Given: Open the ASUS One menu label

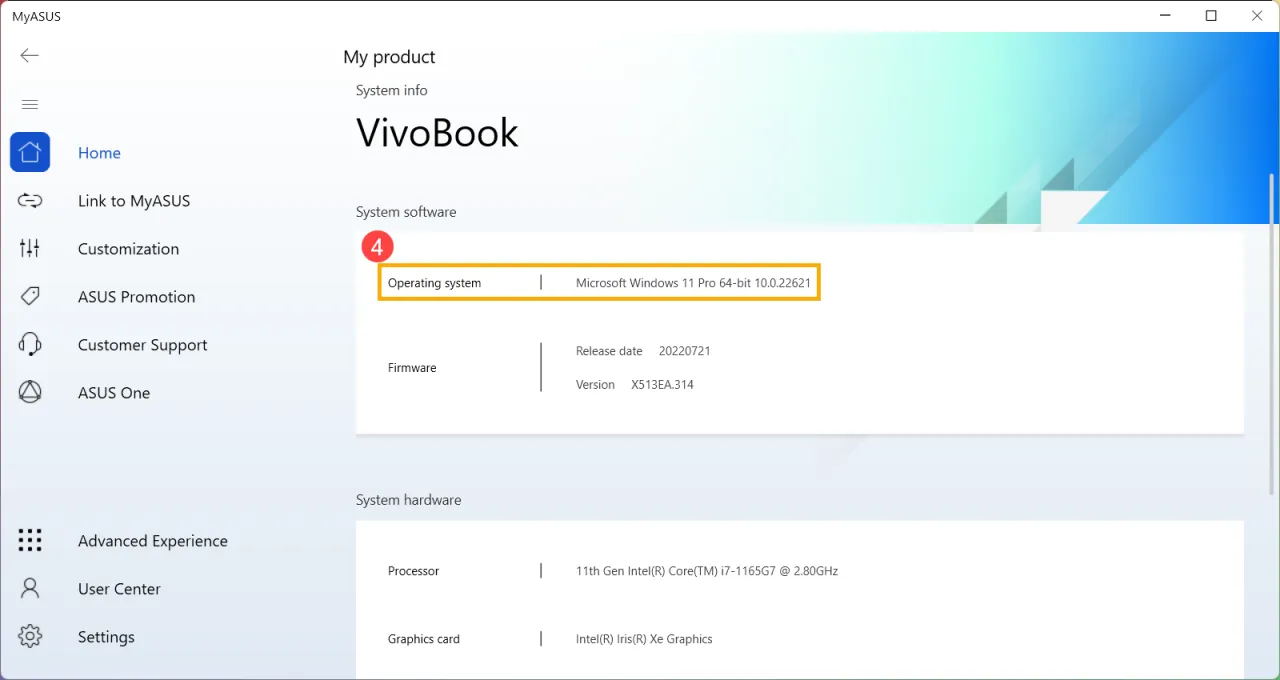Looking at the screenshot, I should point(114,393).
